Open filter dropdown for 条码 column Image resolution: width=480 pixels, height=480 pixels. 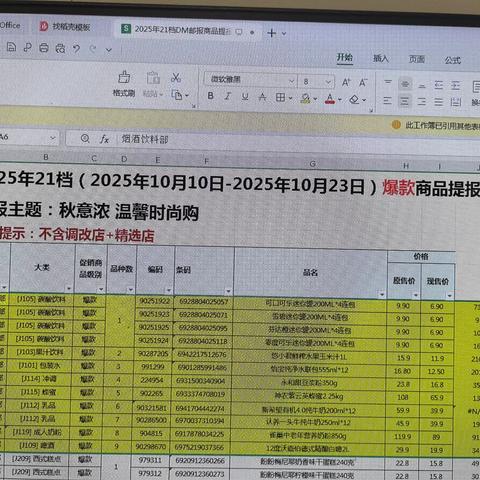coord(228,291)
